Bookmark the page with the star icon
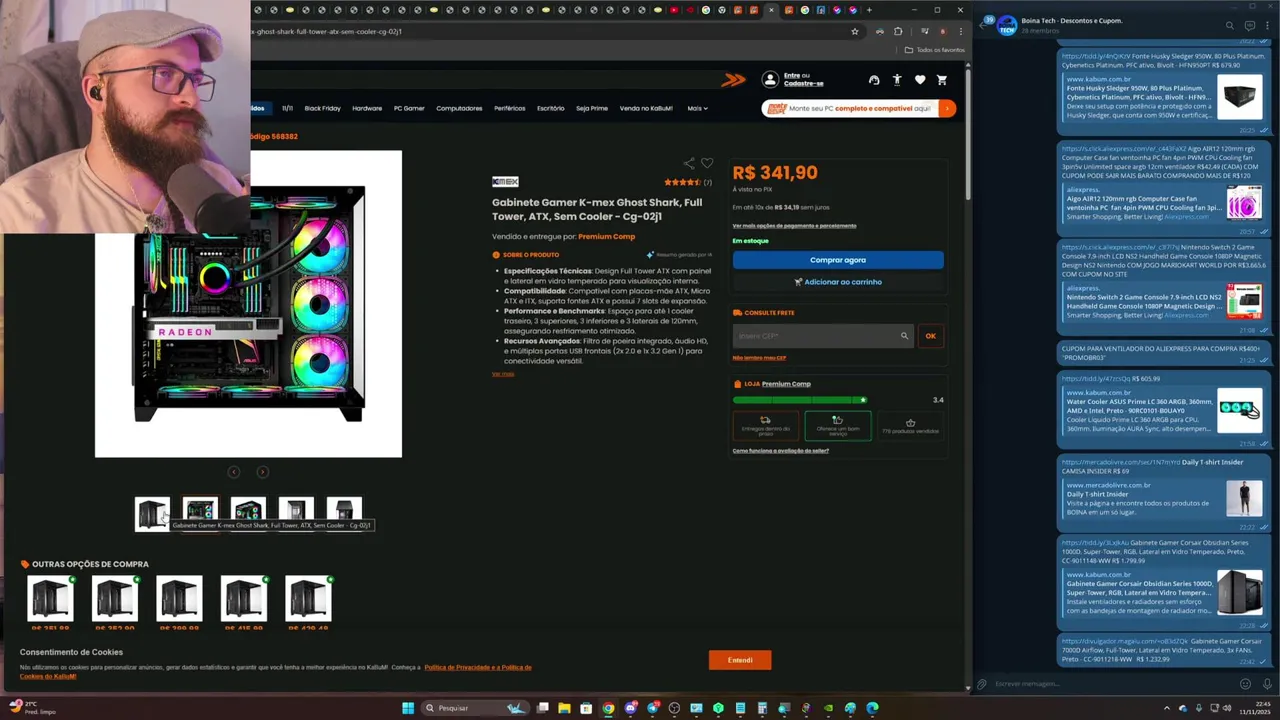Viewport: 1280px width, 720px height. pyautogui.click(x=855, y=31)
